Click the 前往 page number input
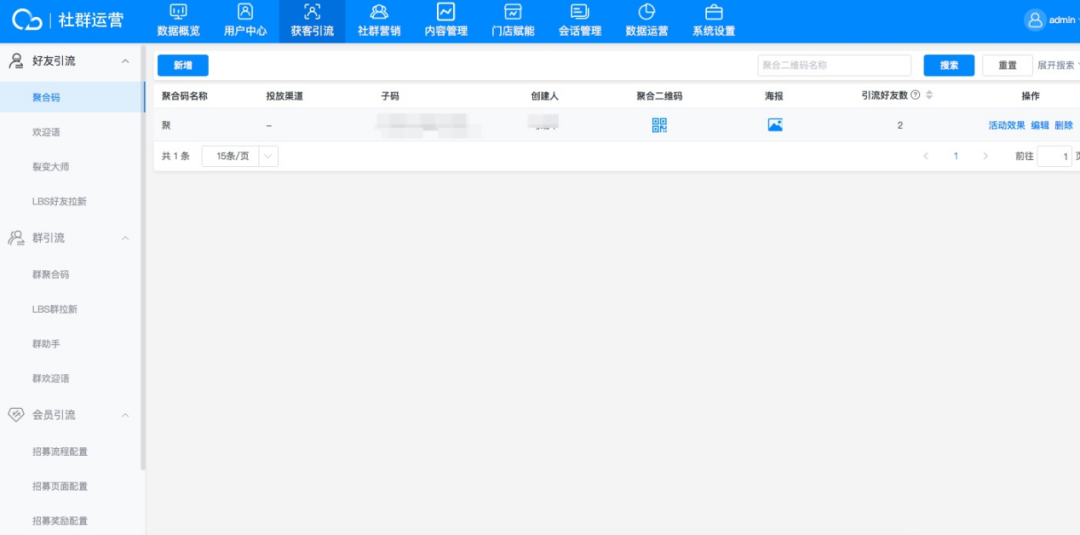This screenshot has width=1080, height=535. pyautogui.click(x=1055, y=156)
